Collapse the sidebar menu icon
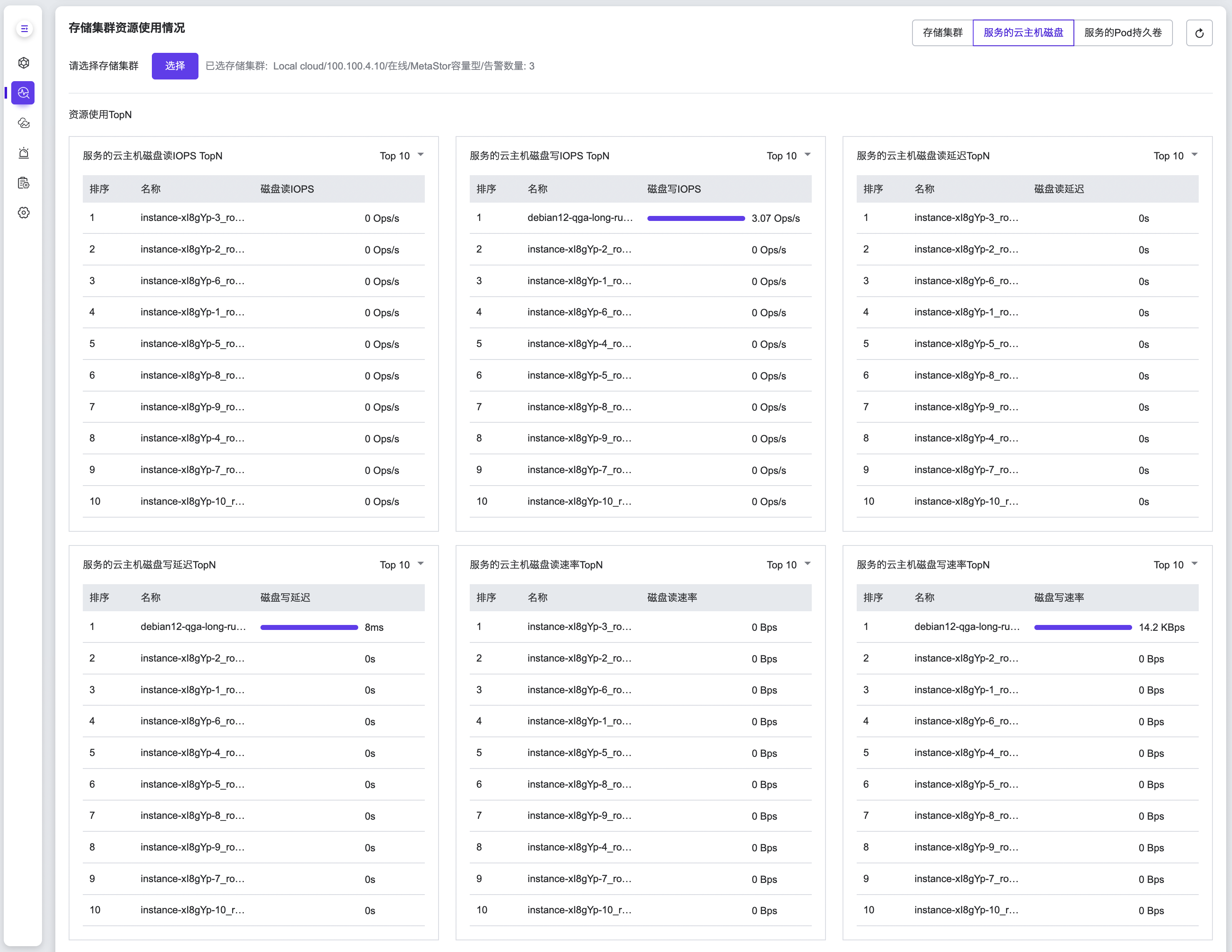The width and height of the screenshot is (1232, 952). tap(24, 29)
